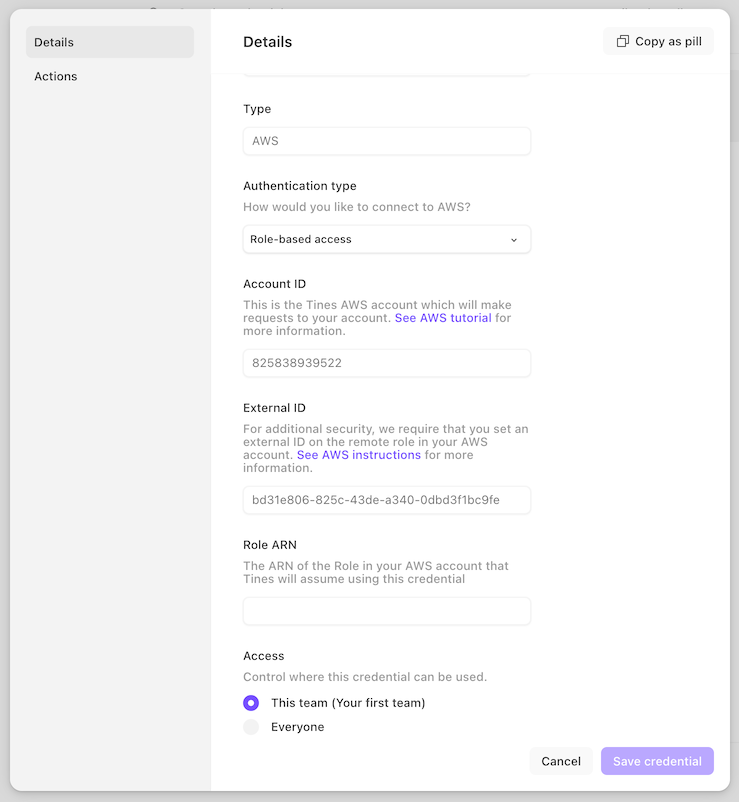Screen dimensions: 739x802
Task: Select the This team radio button
Action: click(251, 703)
